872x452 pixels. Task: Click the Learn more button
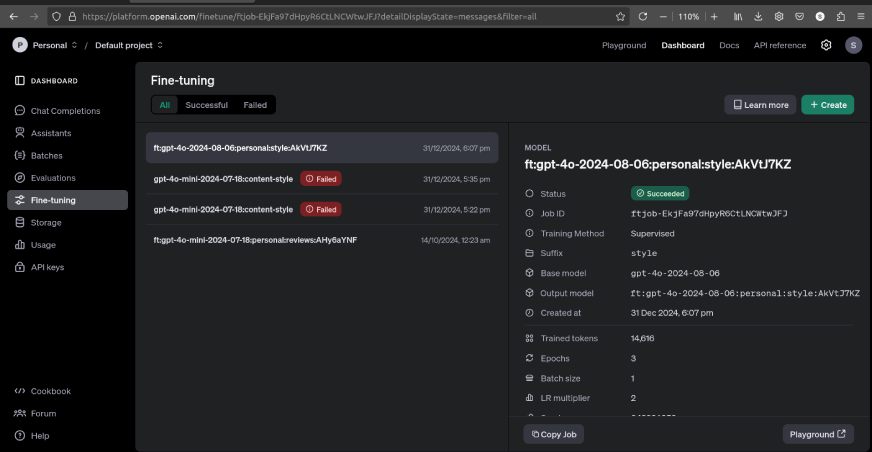click(x=760, y=105)
